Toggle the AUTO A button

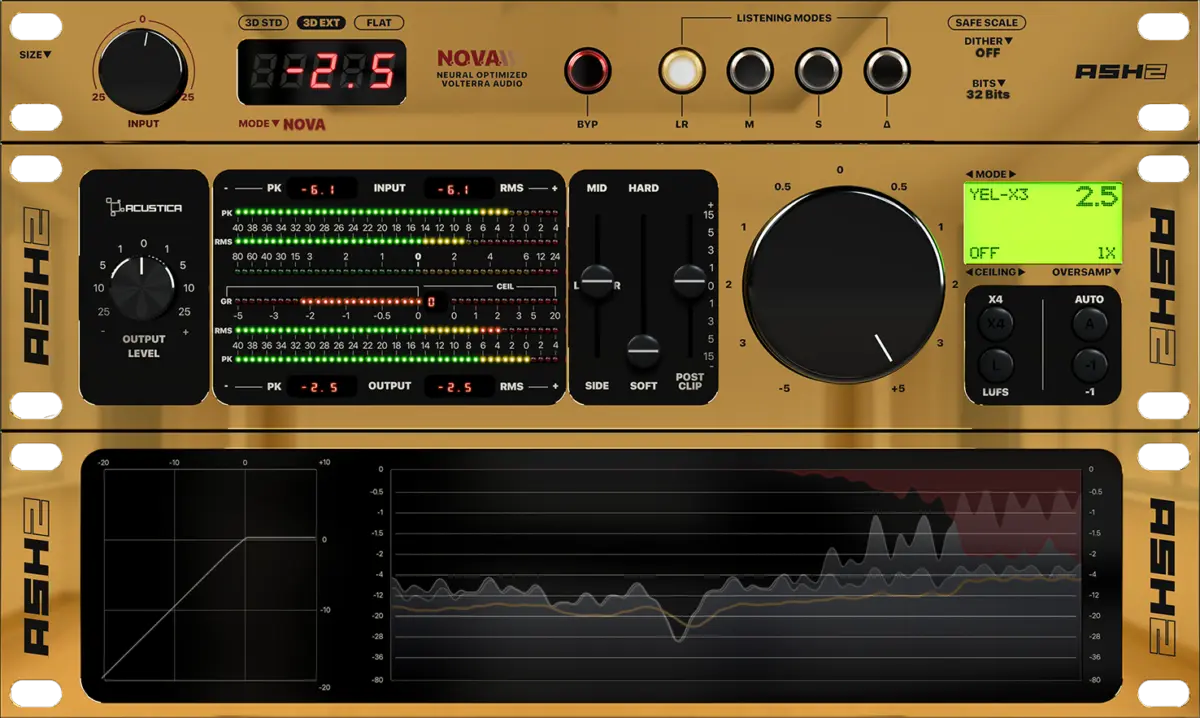(x=1089, y=324)
